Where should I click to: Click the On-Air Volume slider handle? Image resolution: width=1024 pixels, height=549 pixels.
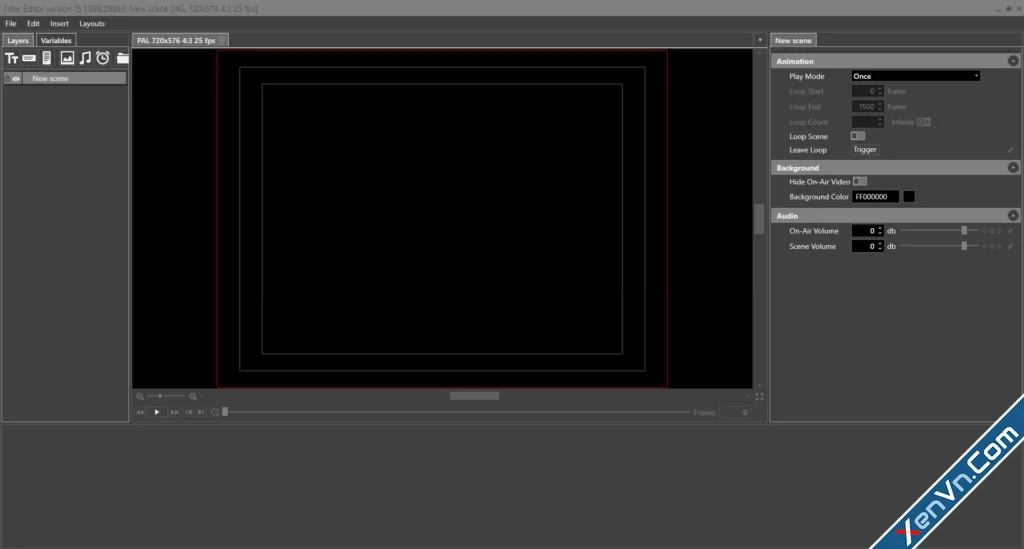tap(964, 231)
